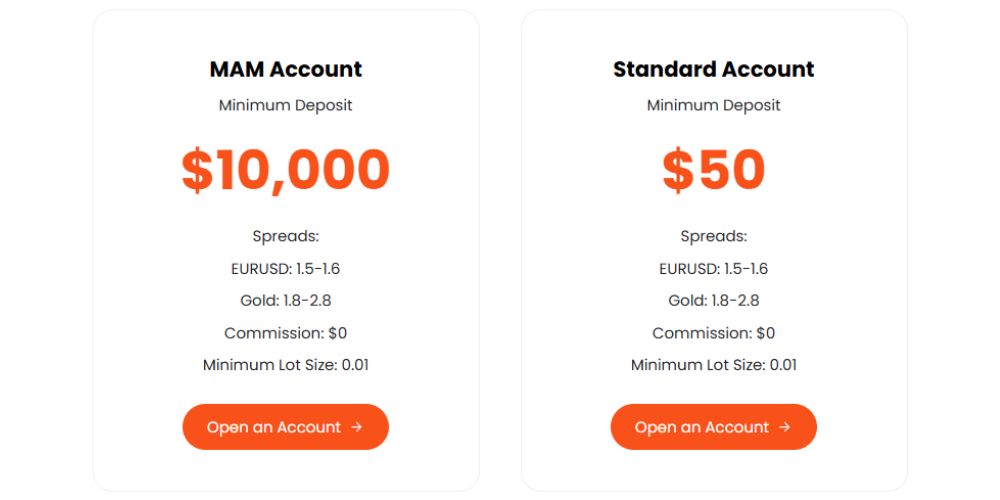Click Commission $0 text in Standard card
The image size is (1000, 500).
[714, 333]
